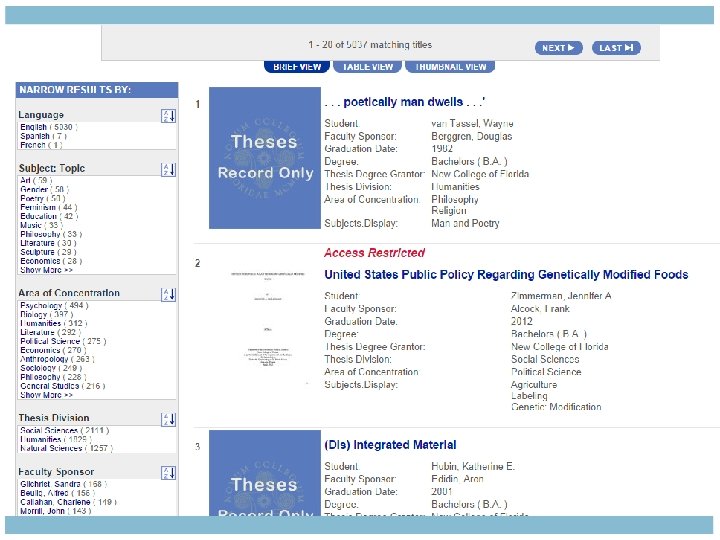Image resolution: width=720 pixels, height=540 pixels.
Task: Jump to the LAST results page
Action: click(x=616, y=48)
